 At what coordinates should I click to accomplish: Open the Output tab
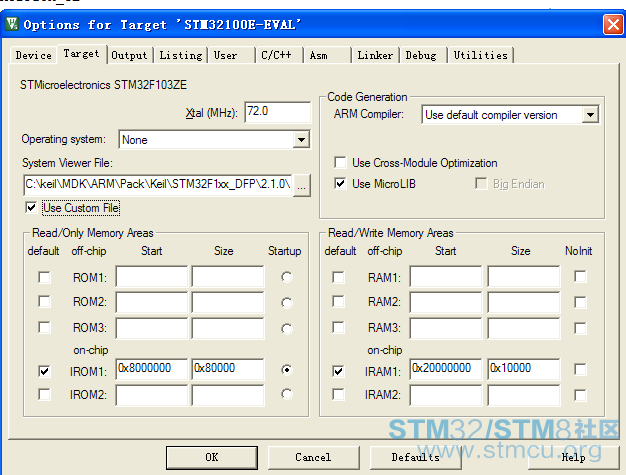click(x=129, y=55)
